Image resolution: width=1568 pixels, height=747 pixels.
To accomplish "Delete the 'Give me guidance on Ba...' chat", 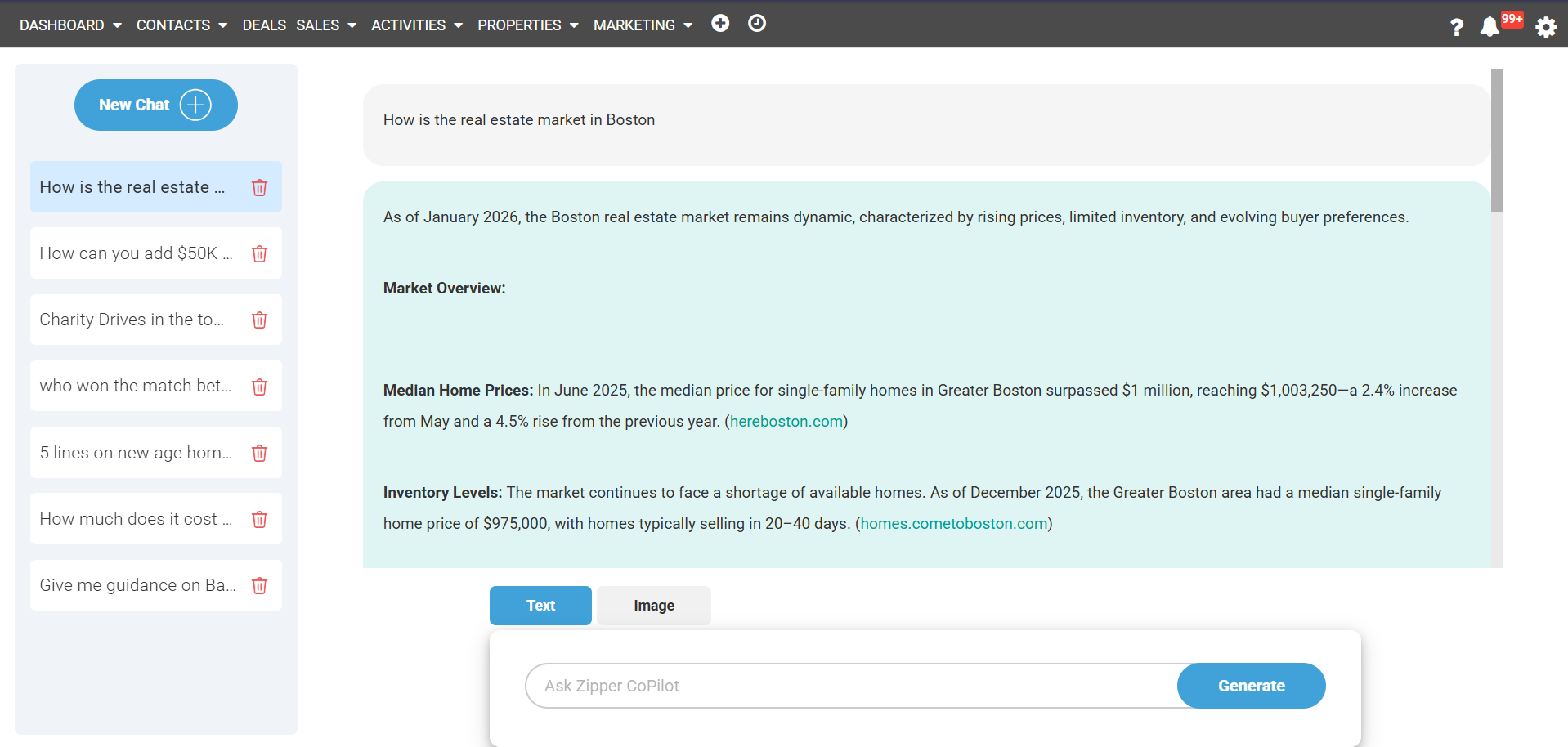I will tap(259, 585).
